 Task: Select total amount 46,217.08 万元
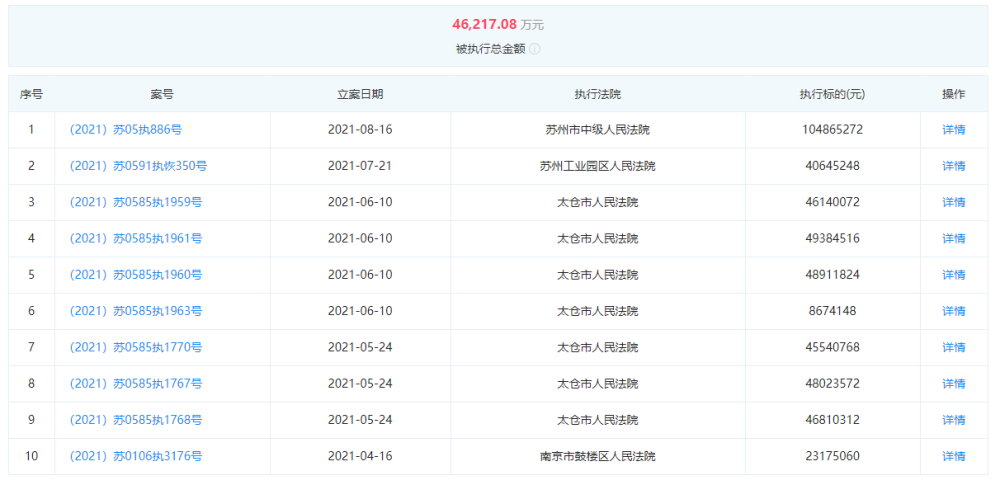click(498, 25)
